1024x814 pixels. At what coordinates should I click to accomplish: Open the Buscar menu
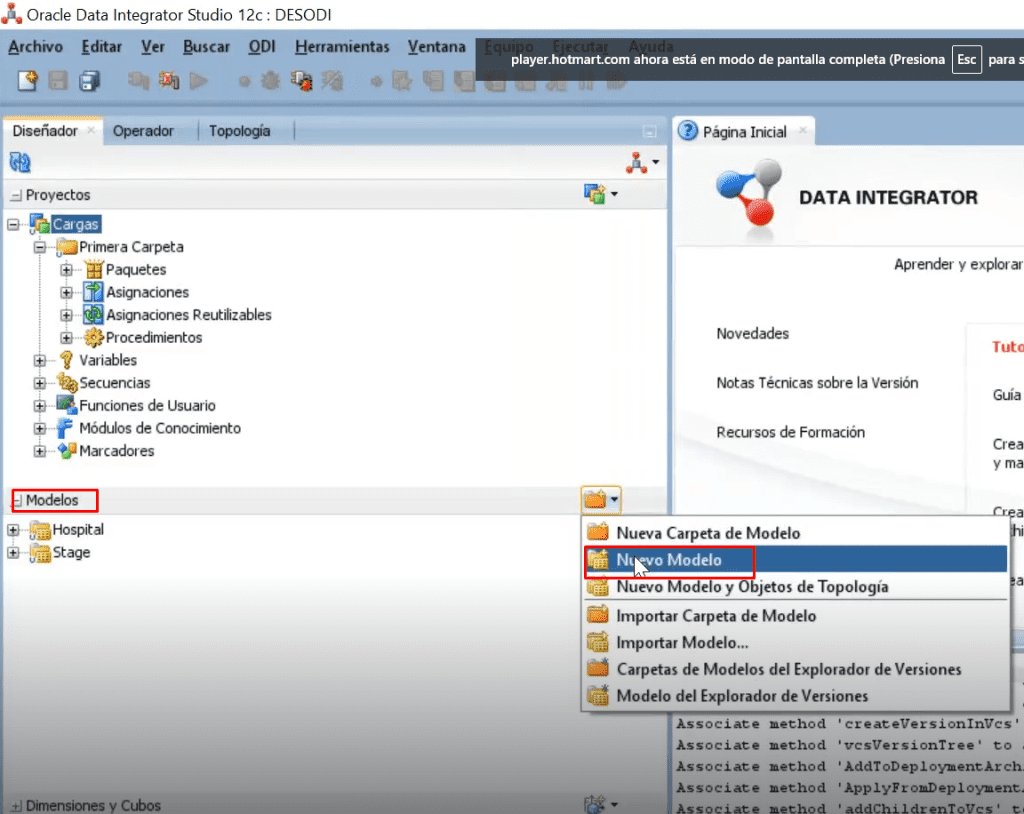tap(206, 47)
